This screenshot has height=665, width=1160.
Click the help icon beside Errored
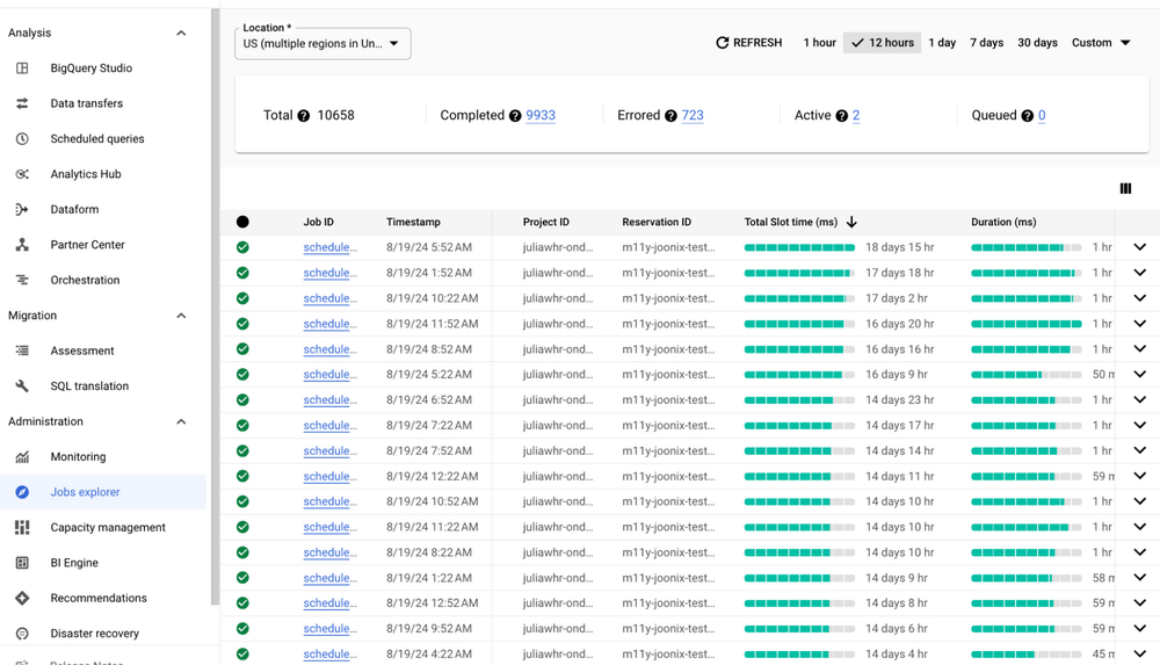(x=670, y=116)
